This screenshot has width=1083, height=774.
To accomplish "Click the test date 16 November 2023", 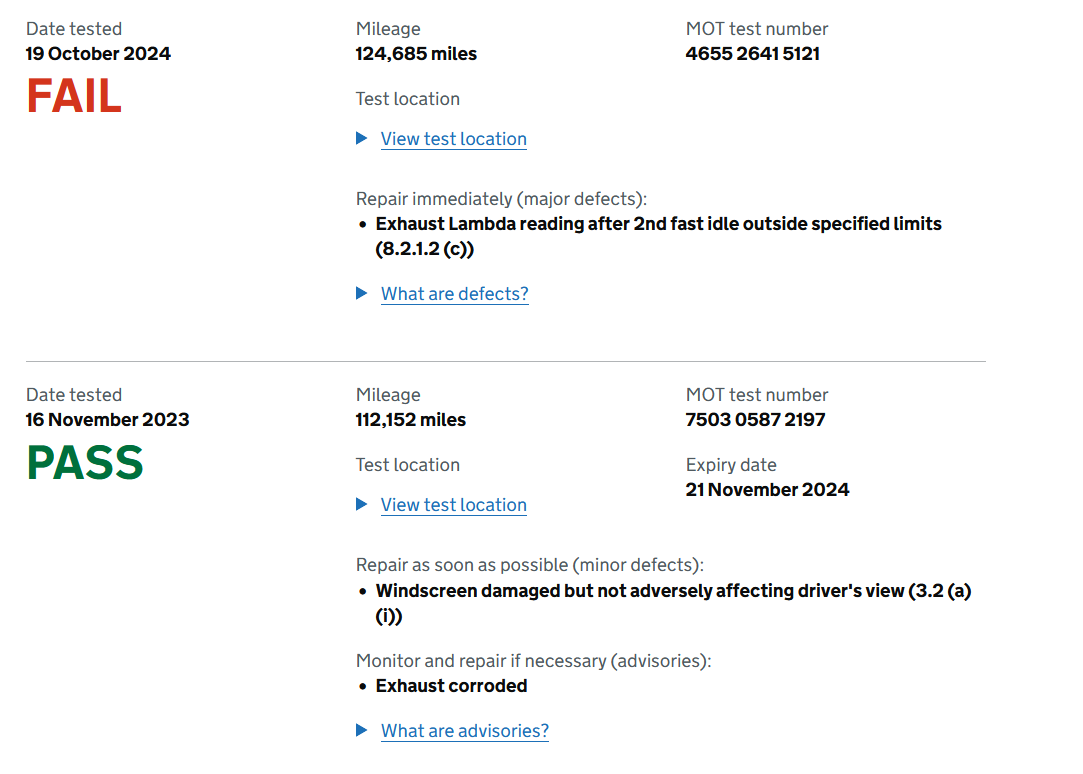I will pos(107,420).
